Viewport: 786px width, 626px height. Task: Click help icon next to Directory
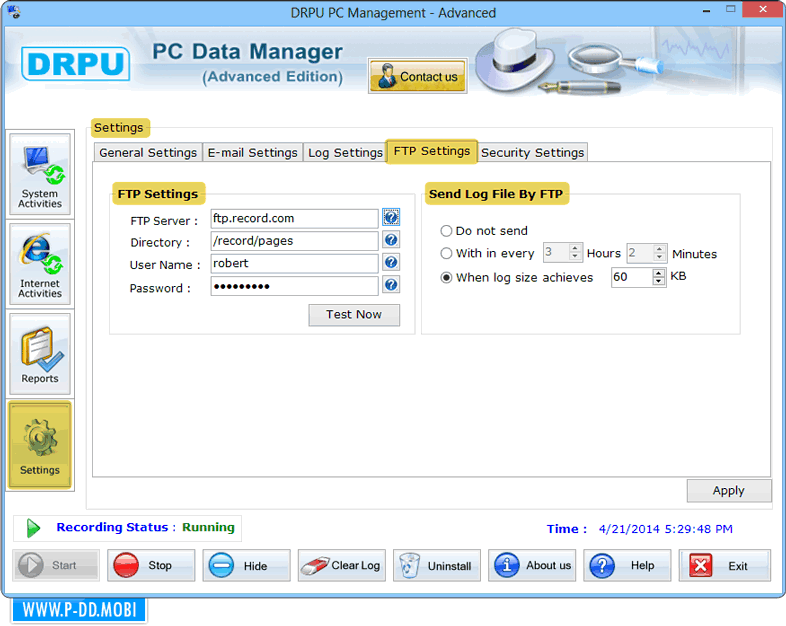pos(391,240)
